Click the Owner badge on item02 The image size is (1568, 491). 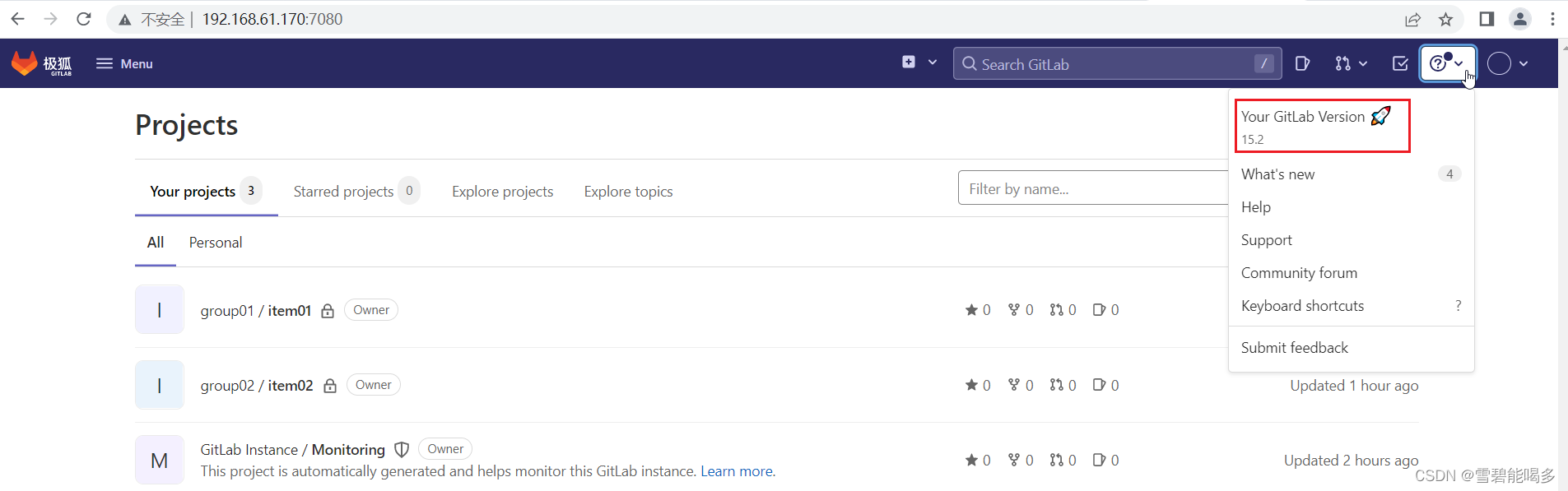374,385
